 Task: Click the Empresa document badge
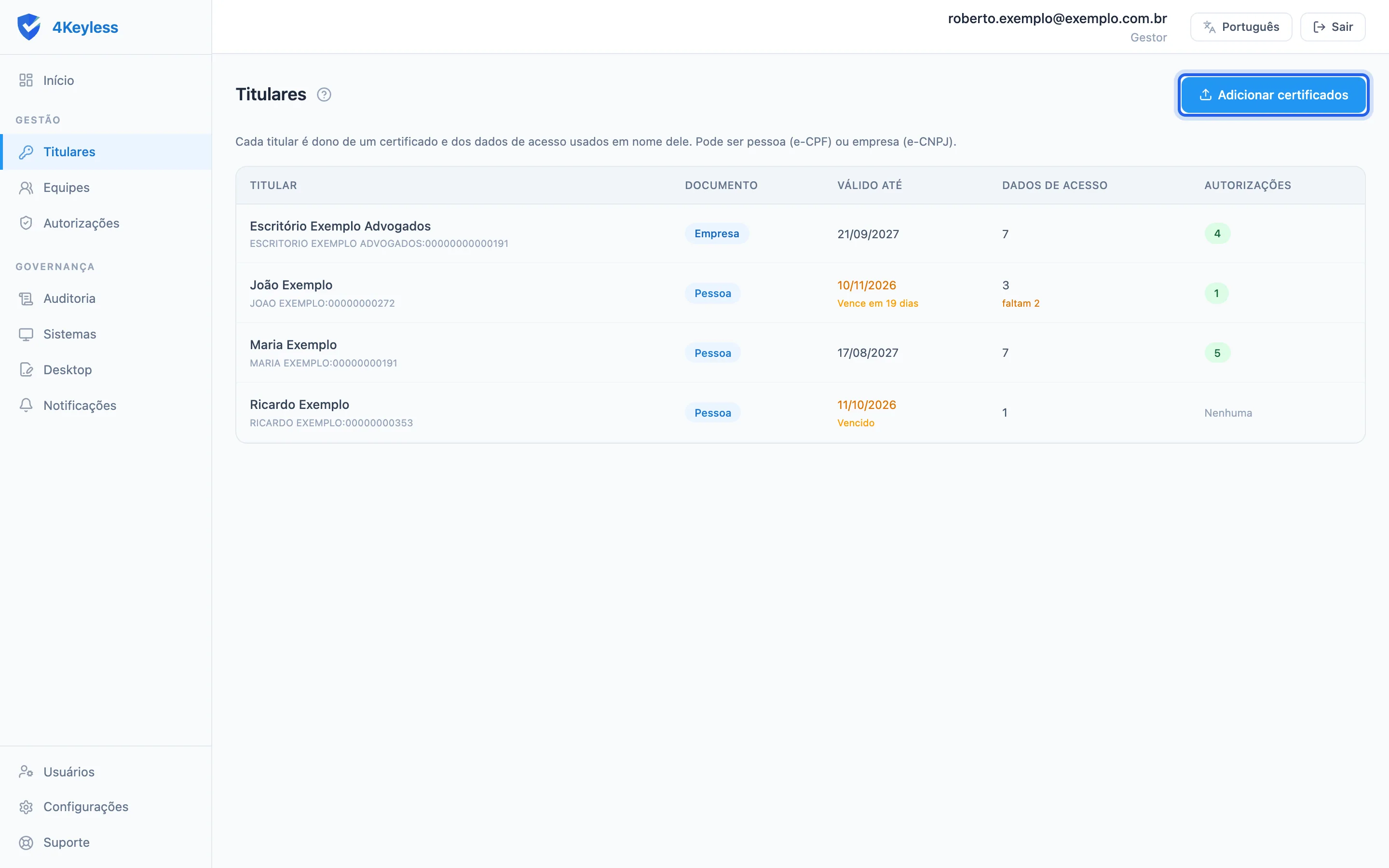pyautogui.click(x=717, y=234)
